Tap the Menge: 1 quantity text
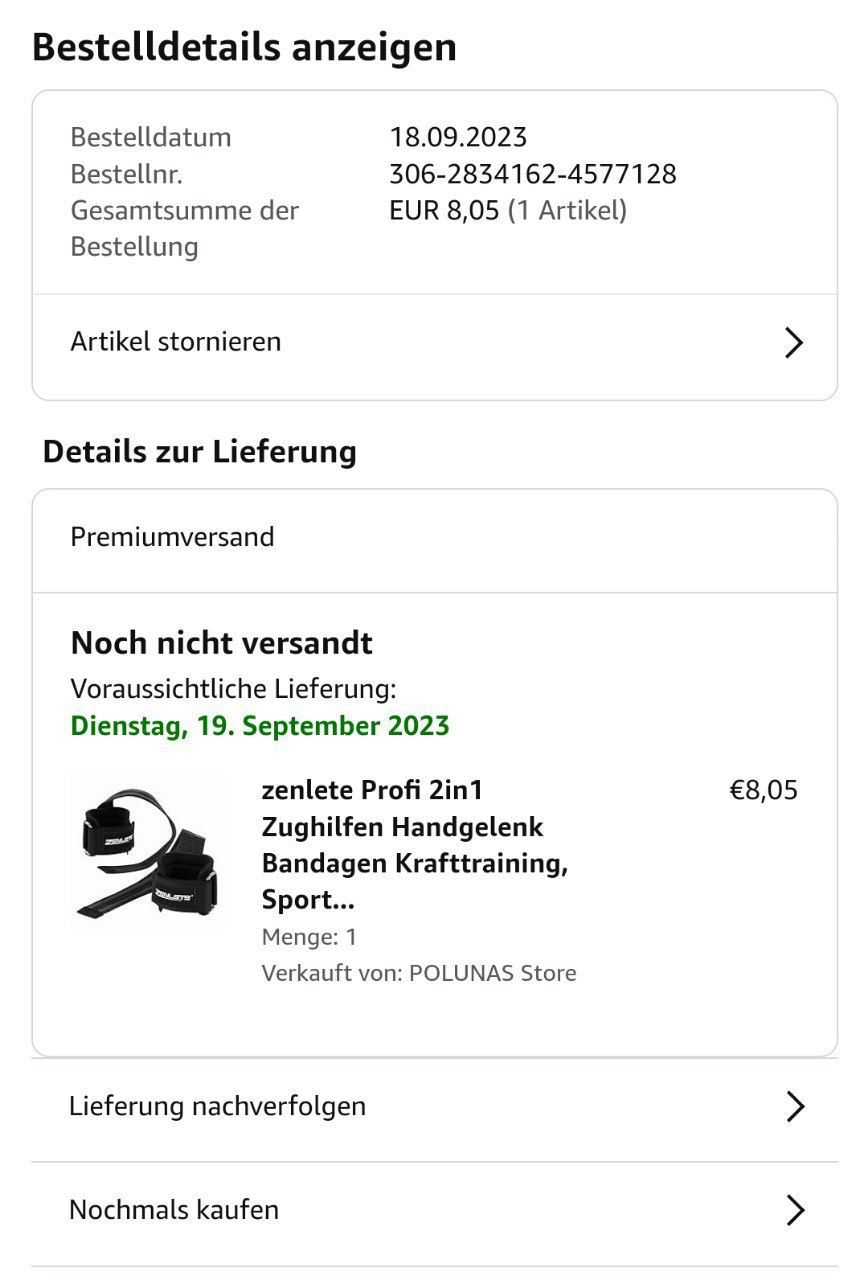Screen dimensions: 868x1280 click(309, 937)
